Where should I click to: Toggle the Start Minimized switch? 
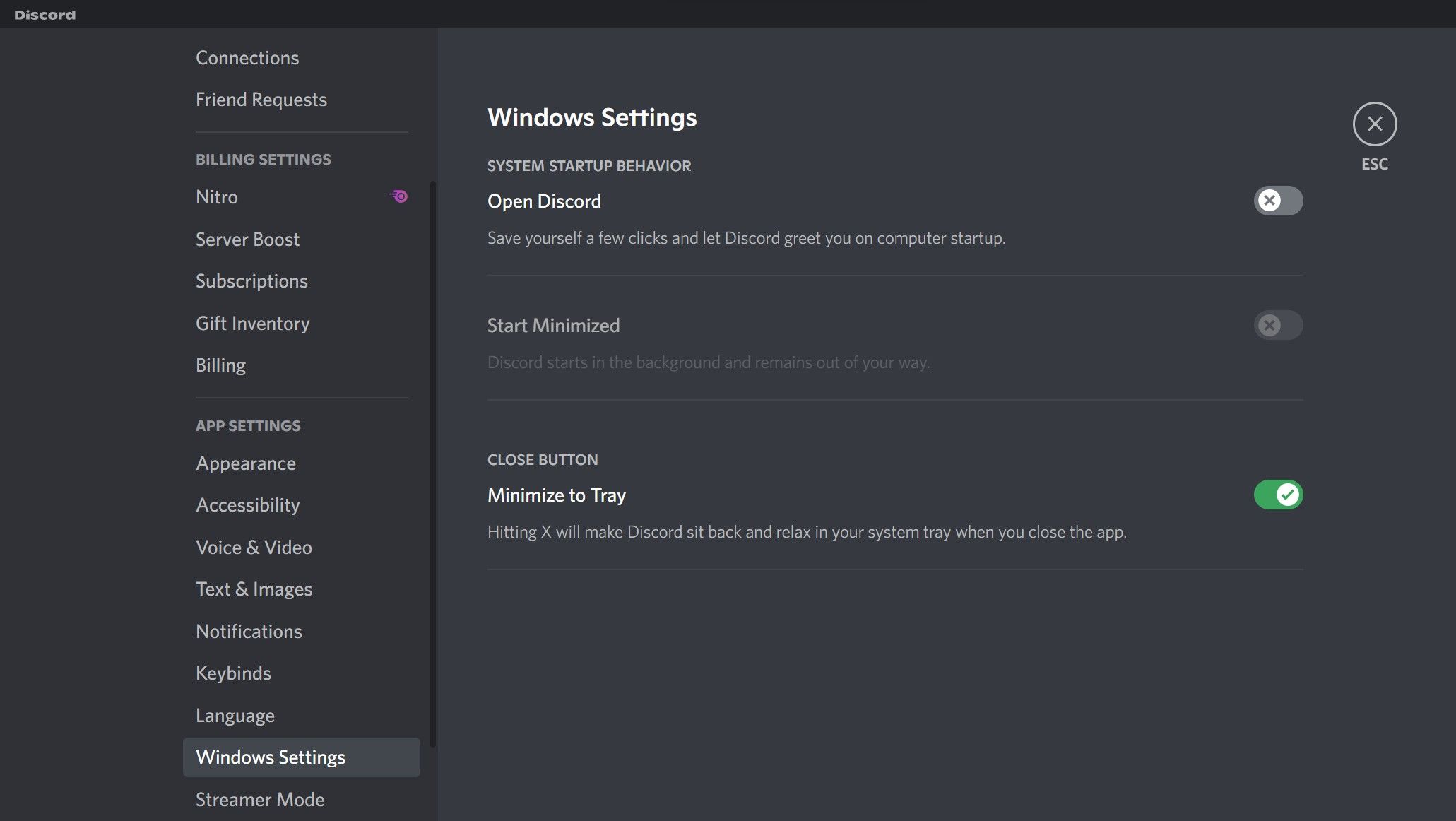coord(1278,325)
